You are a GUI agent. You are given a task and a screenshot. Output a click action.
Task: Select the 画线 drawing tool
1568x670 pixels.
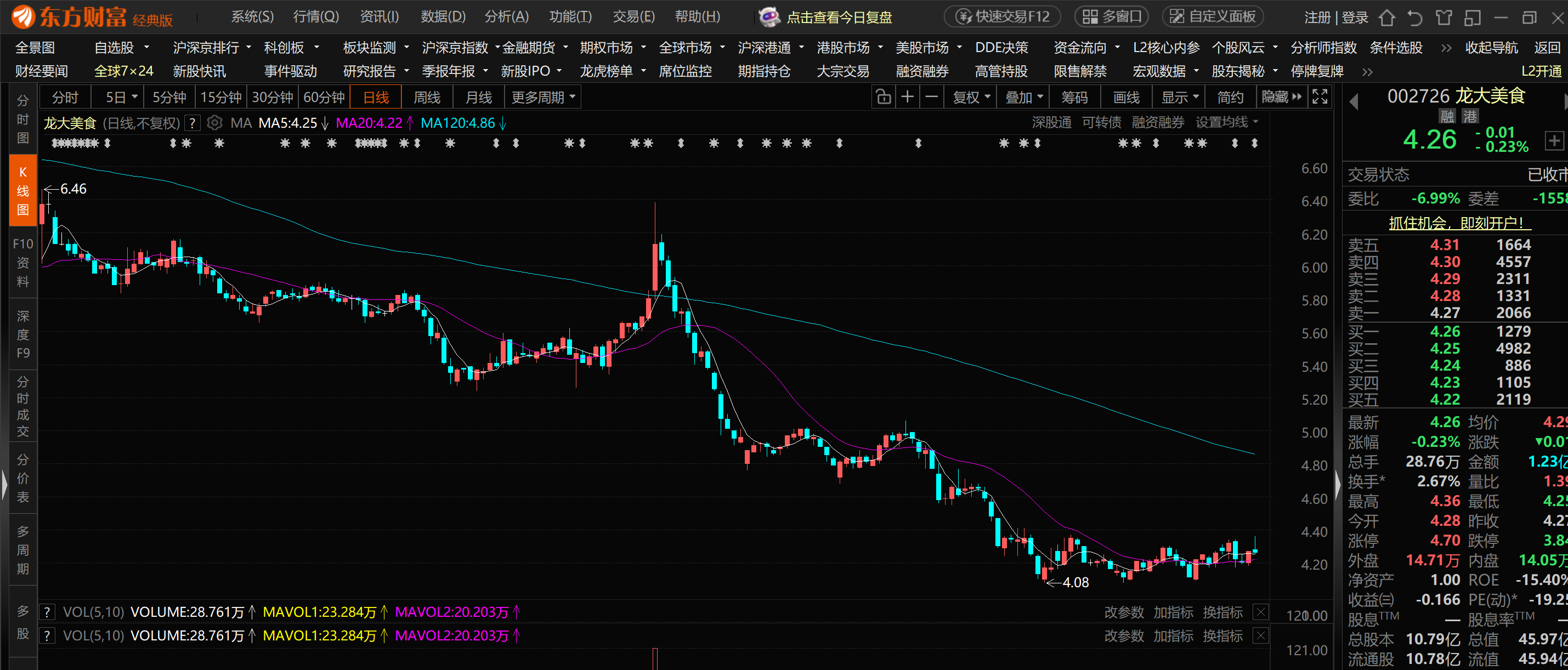(x=1125, y=96)
